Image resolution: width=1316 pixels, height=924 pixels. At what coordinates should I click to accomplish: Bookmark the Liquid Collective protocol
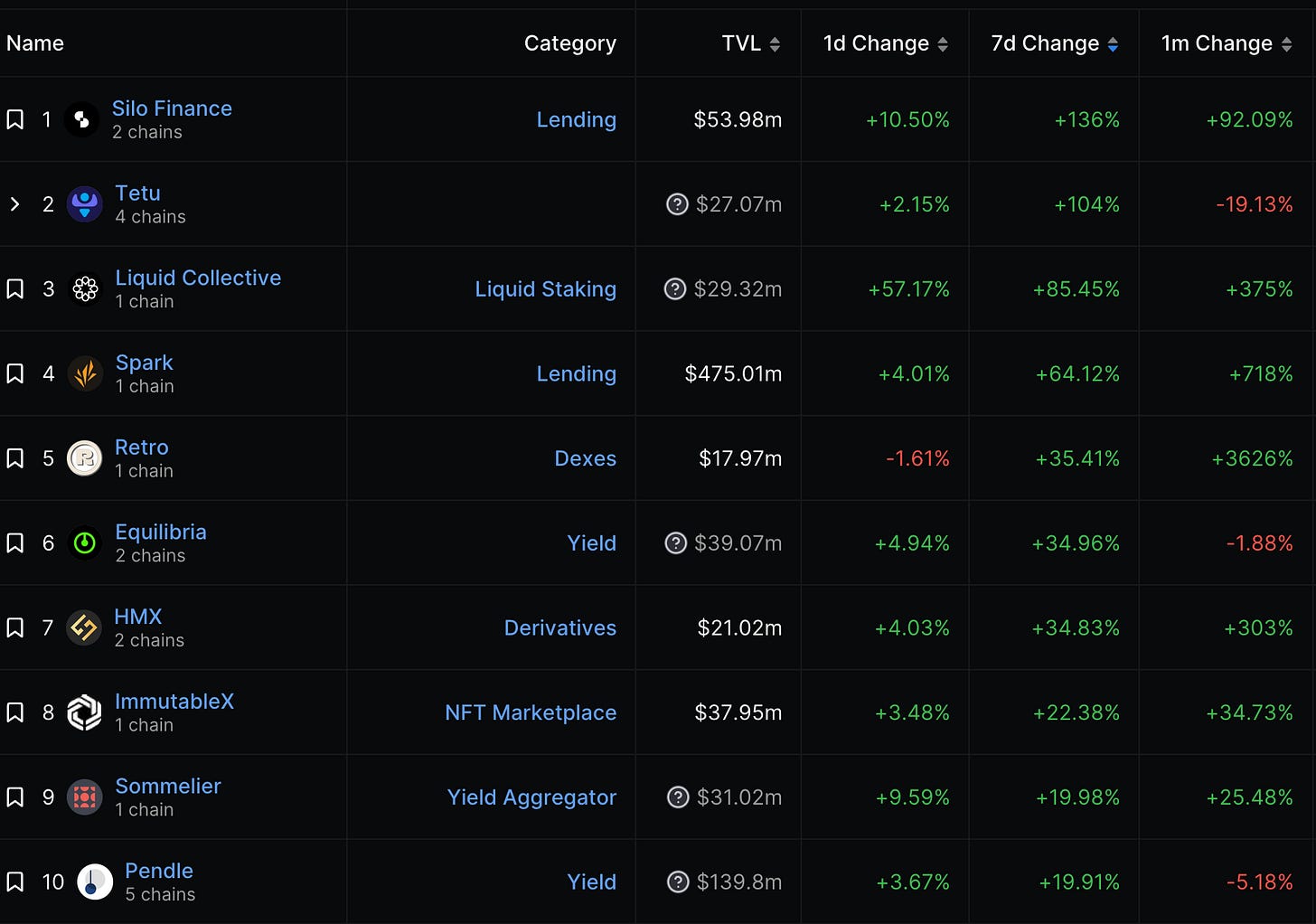coord(15,289)
